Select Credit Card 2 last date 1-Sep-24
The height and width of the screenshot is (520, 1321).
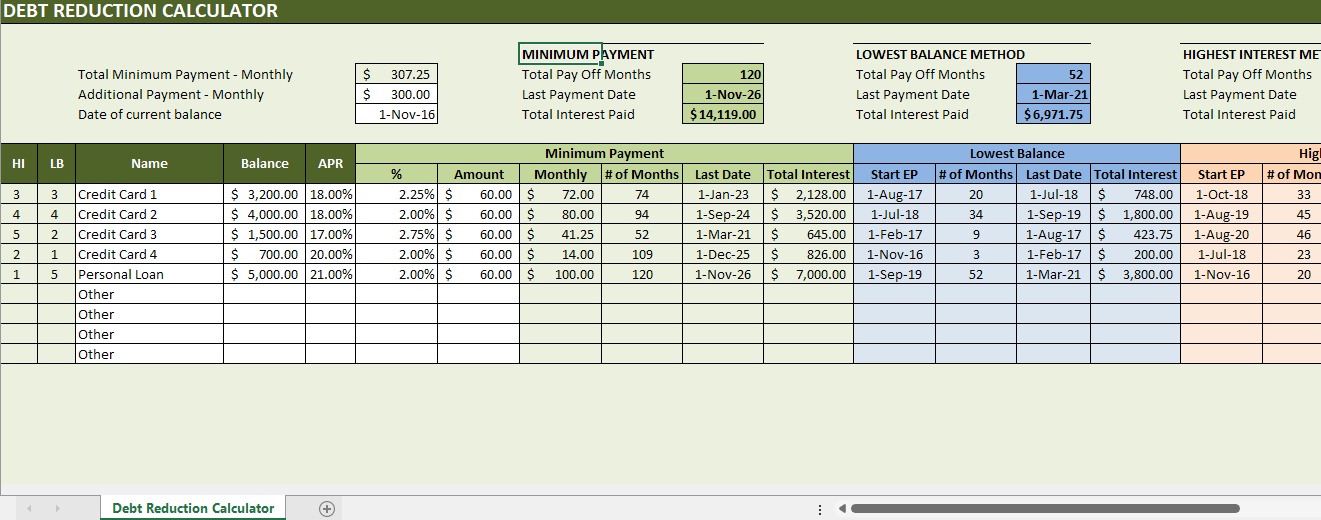coord(723,214)
